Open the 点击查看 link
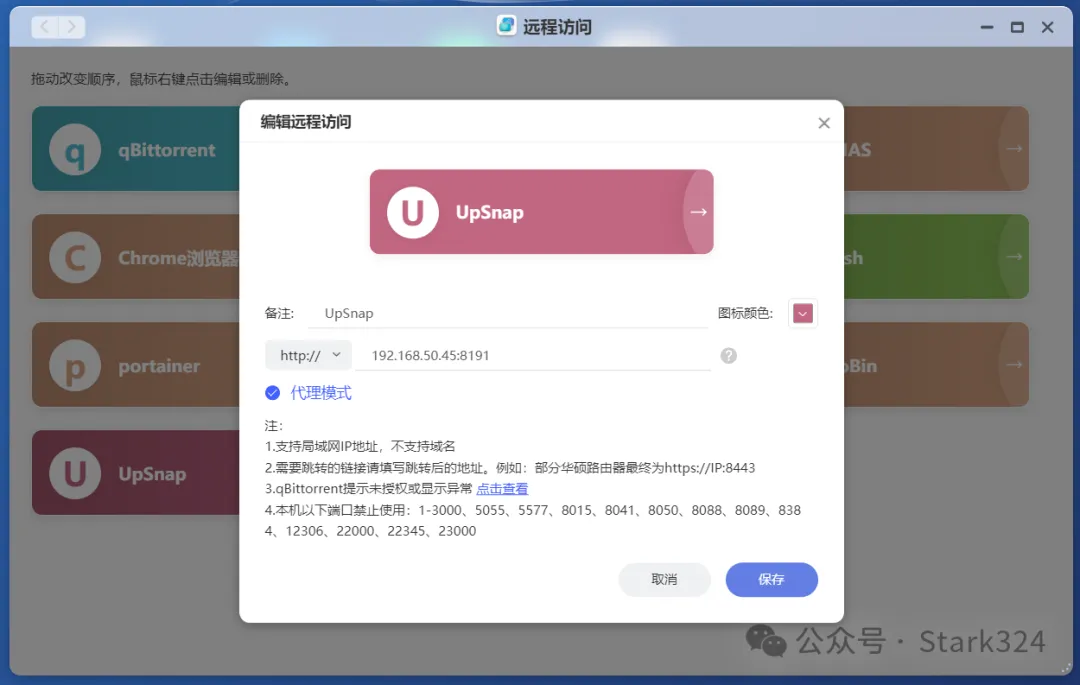This screenshot has height=685, width=1080. 502,489
